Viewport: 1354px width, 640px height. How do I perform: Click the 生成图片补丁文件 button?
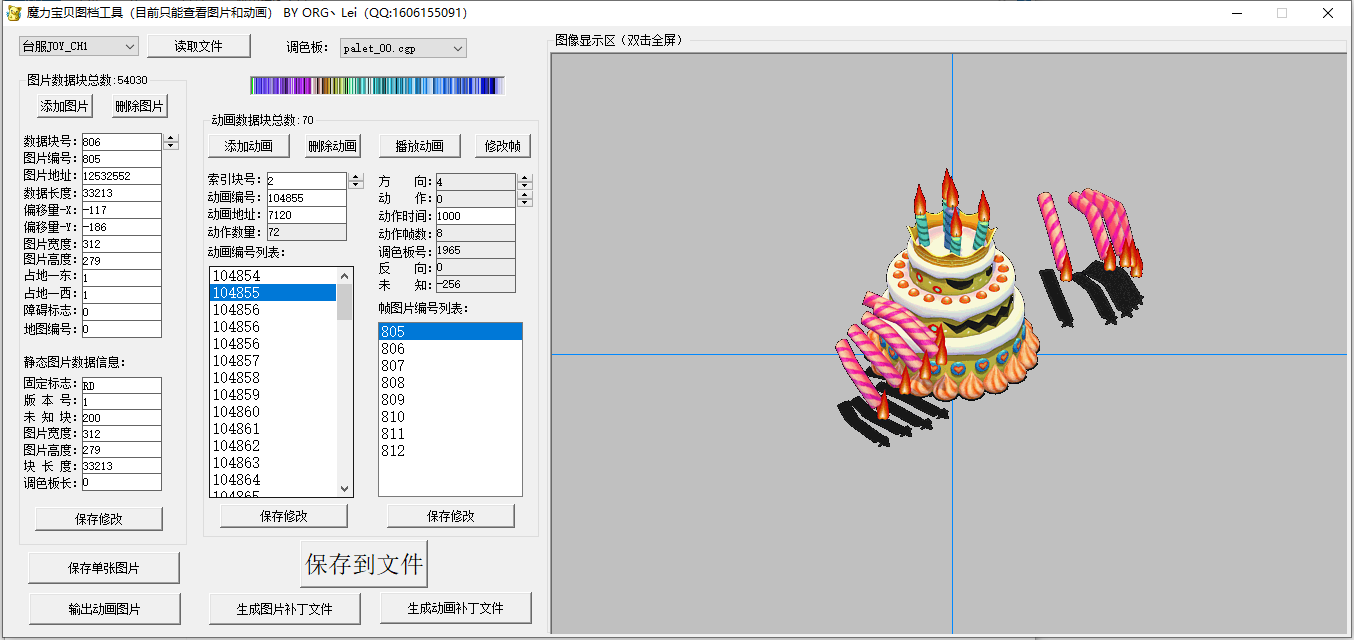(x=285, y=608)
